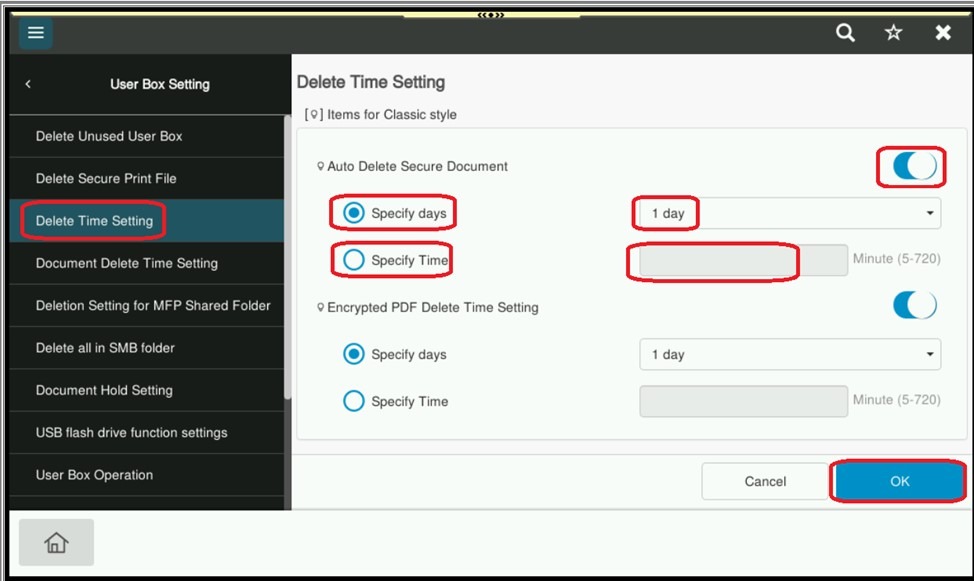Select Delete Unused User Box menu item
Screen dimensions: 974x581
point(109,136)
